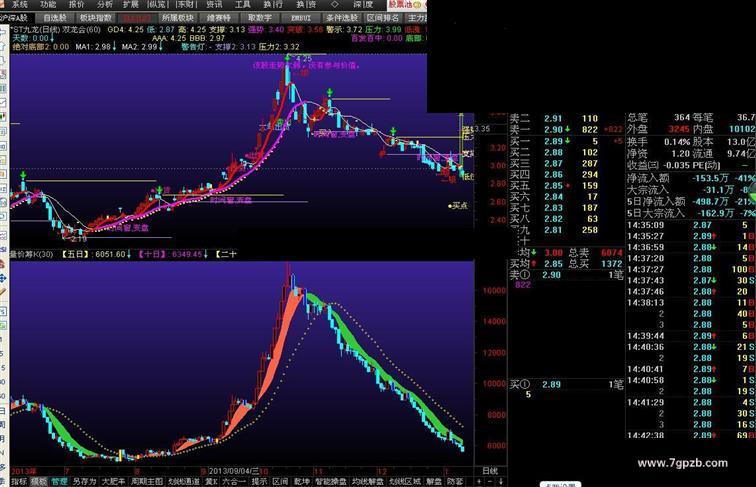Switch to the 所属板块 tab

coord(177,18)
